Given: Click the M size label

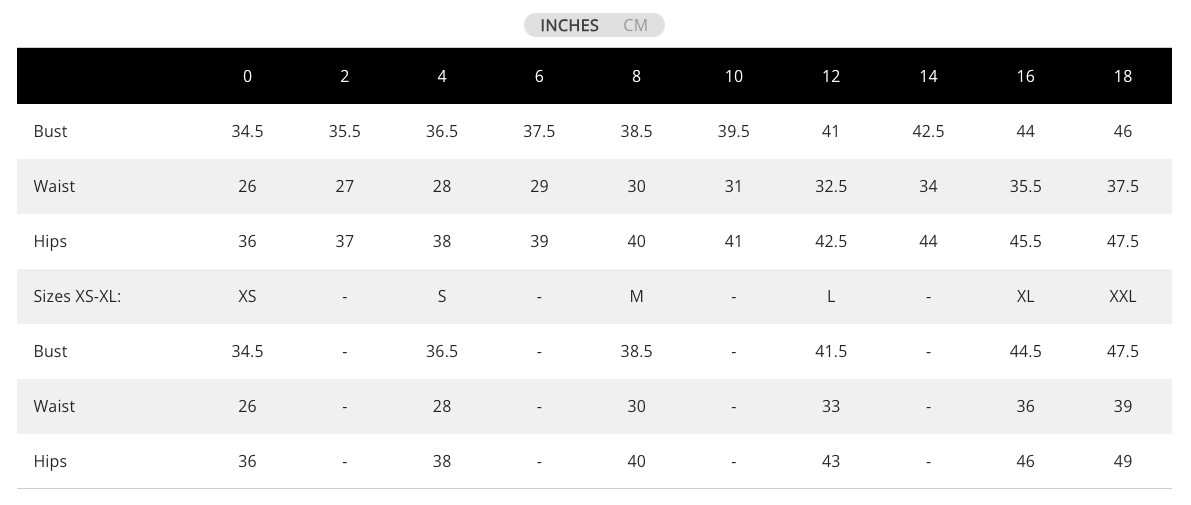Looking at the screenshot, I should 636,296.
